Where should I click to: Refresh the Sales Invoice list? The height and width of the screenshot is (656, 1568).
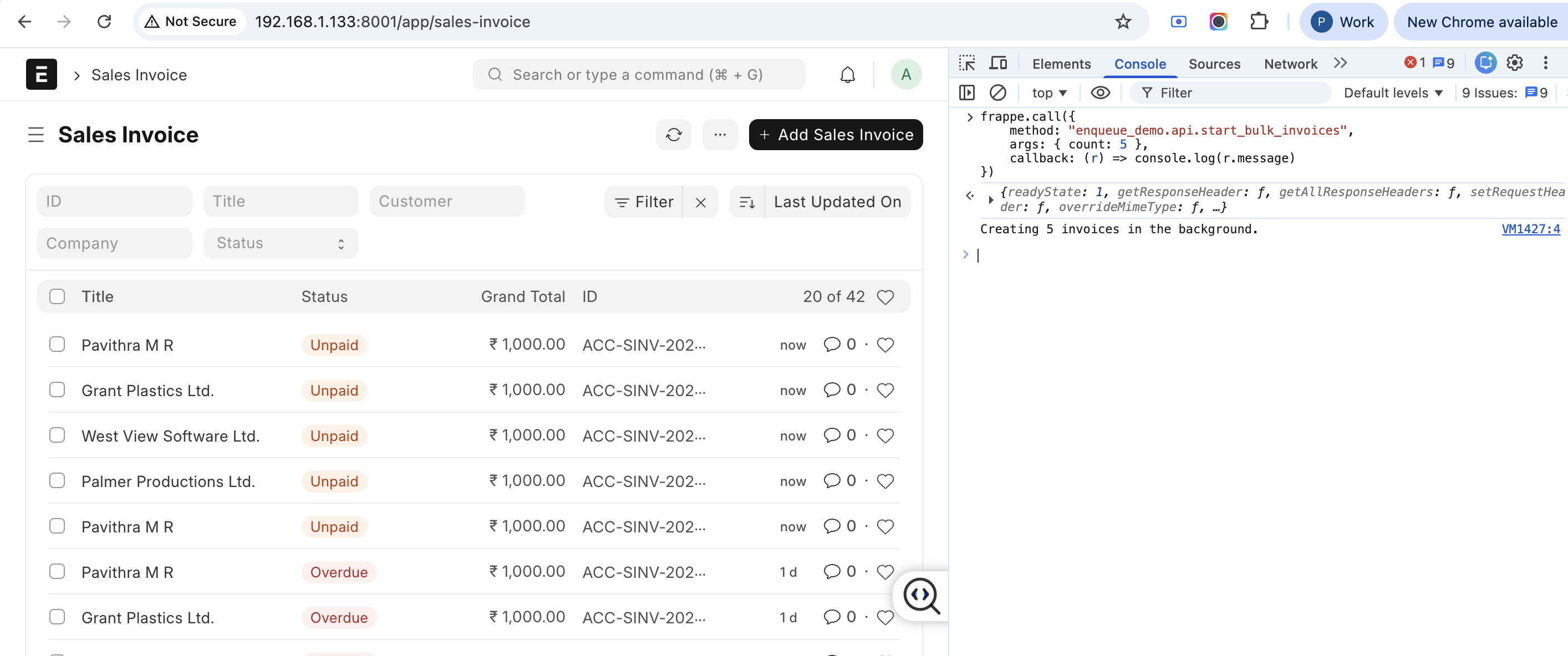(673, 135)
